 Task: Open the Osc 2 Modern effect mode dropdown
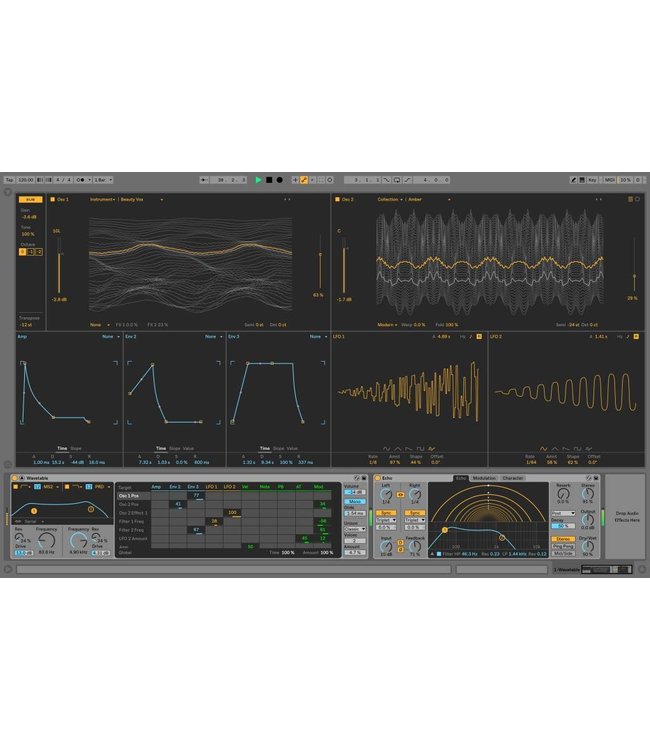(387, 325)
